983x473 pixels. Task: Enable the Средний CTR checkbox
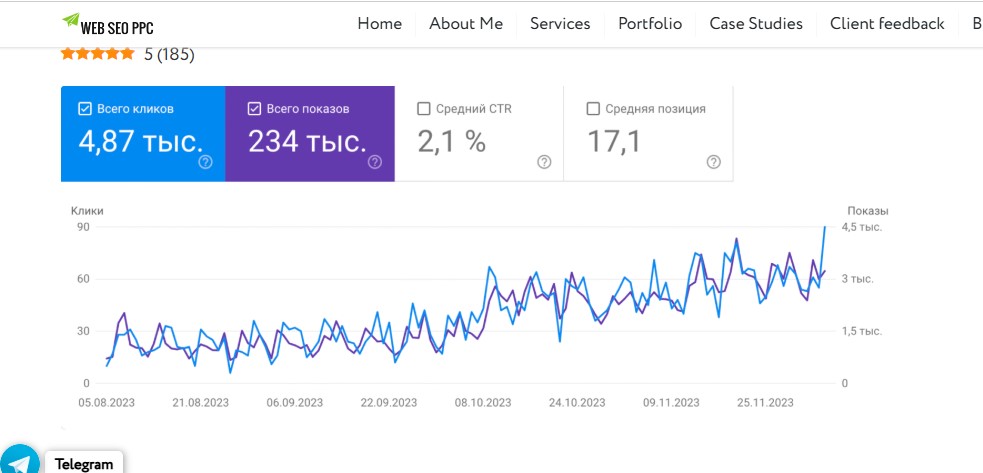(x=424, y=109)
